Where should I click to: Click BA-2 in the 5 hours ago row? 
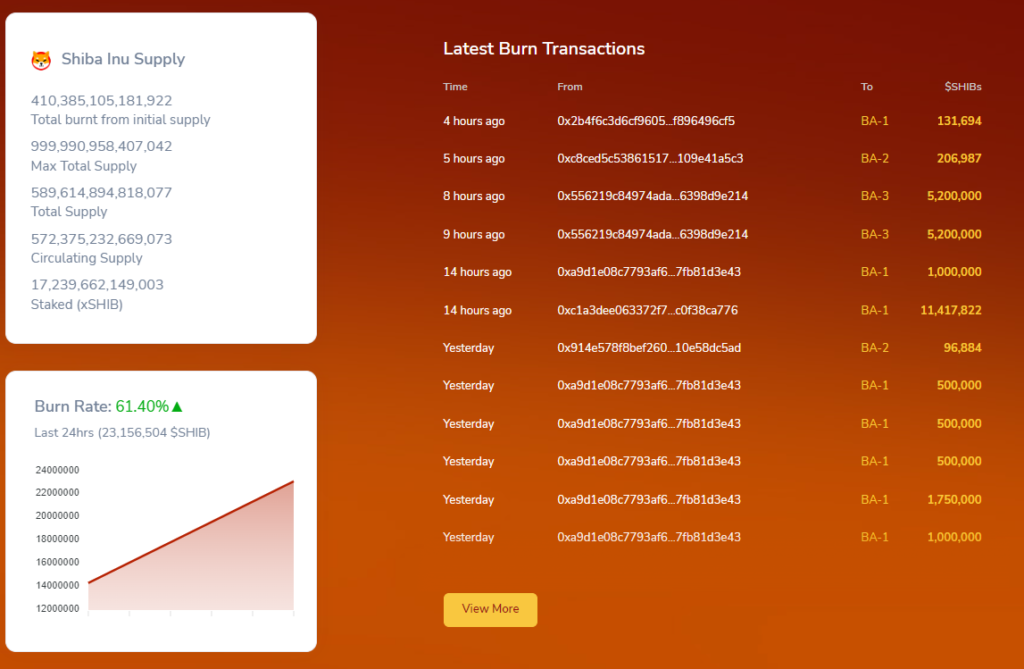point(874,158)
